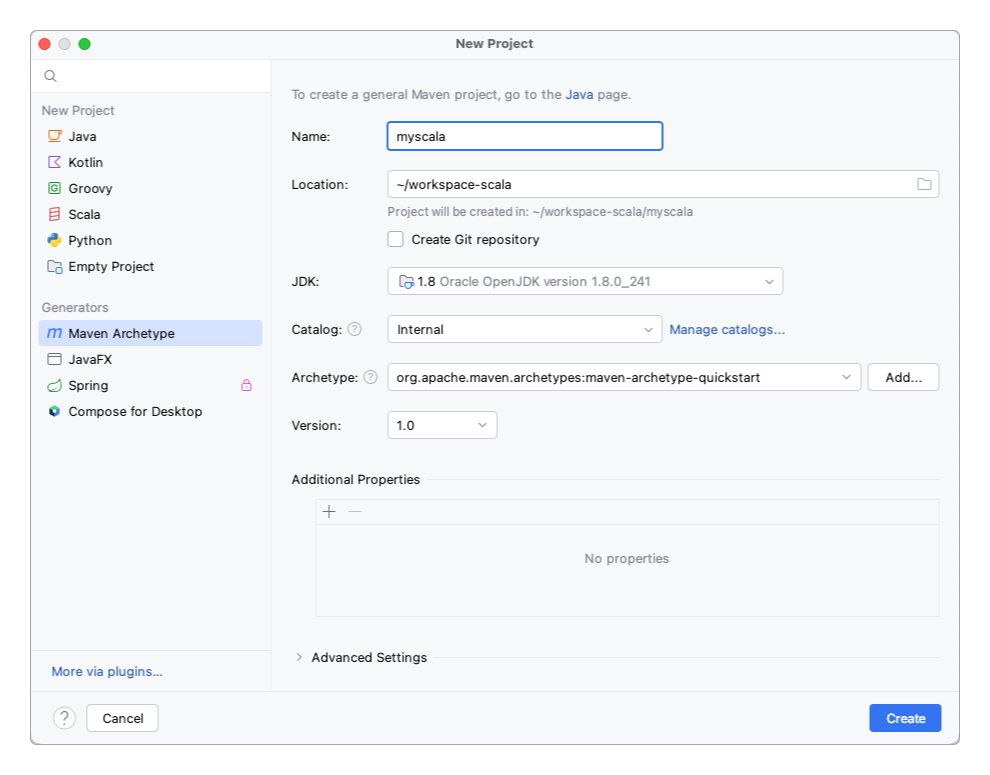Add a property with plus icon
This screenshot has width=990, height=775.
point(329,512)
